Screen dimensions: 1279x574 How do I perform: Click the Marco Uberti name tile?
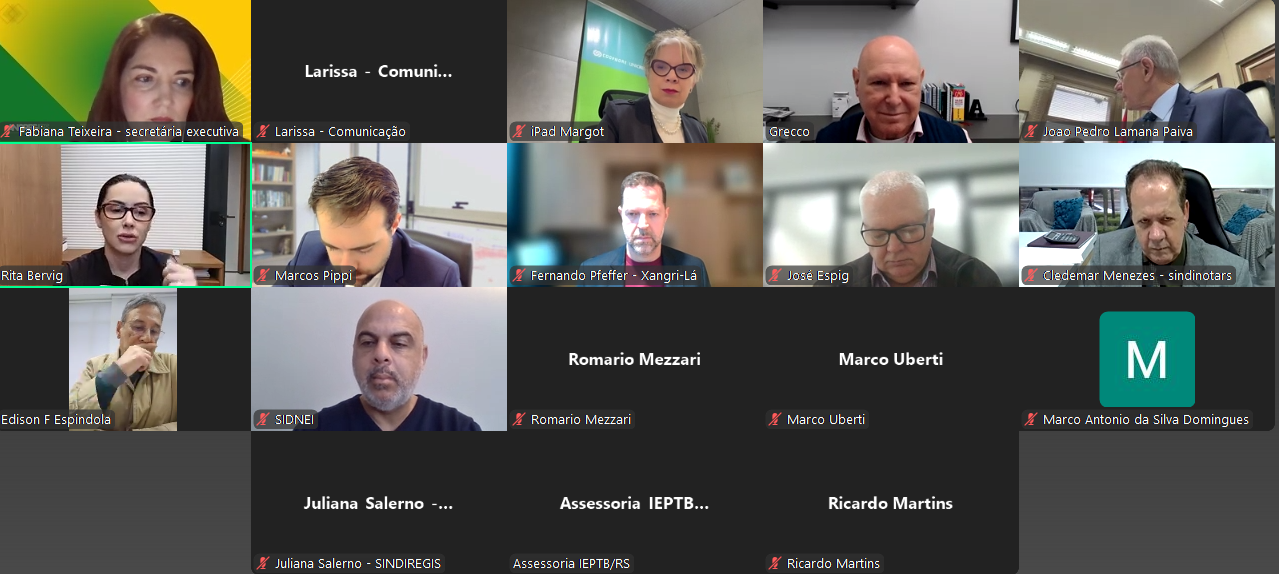point(891,359)
